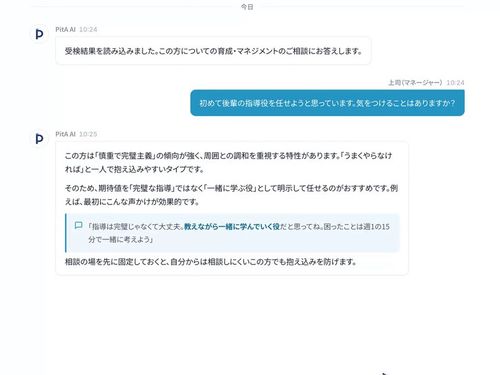Click the "上司(マネージャー)" sender label
500x375 pixels.
[x=415, y=82]
